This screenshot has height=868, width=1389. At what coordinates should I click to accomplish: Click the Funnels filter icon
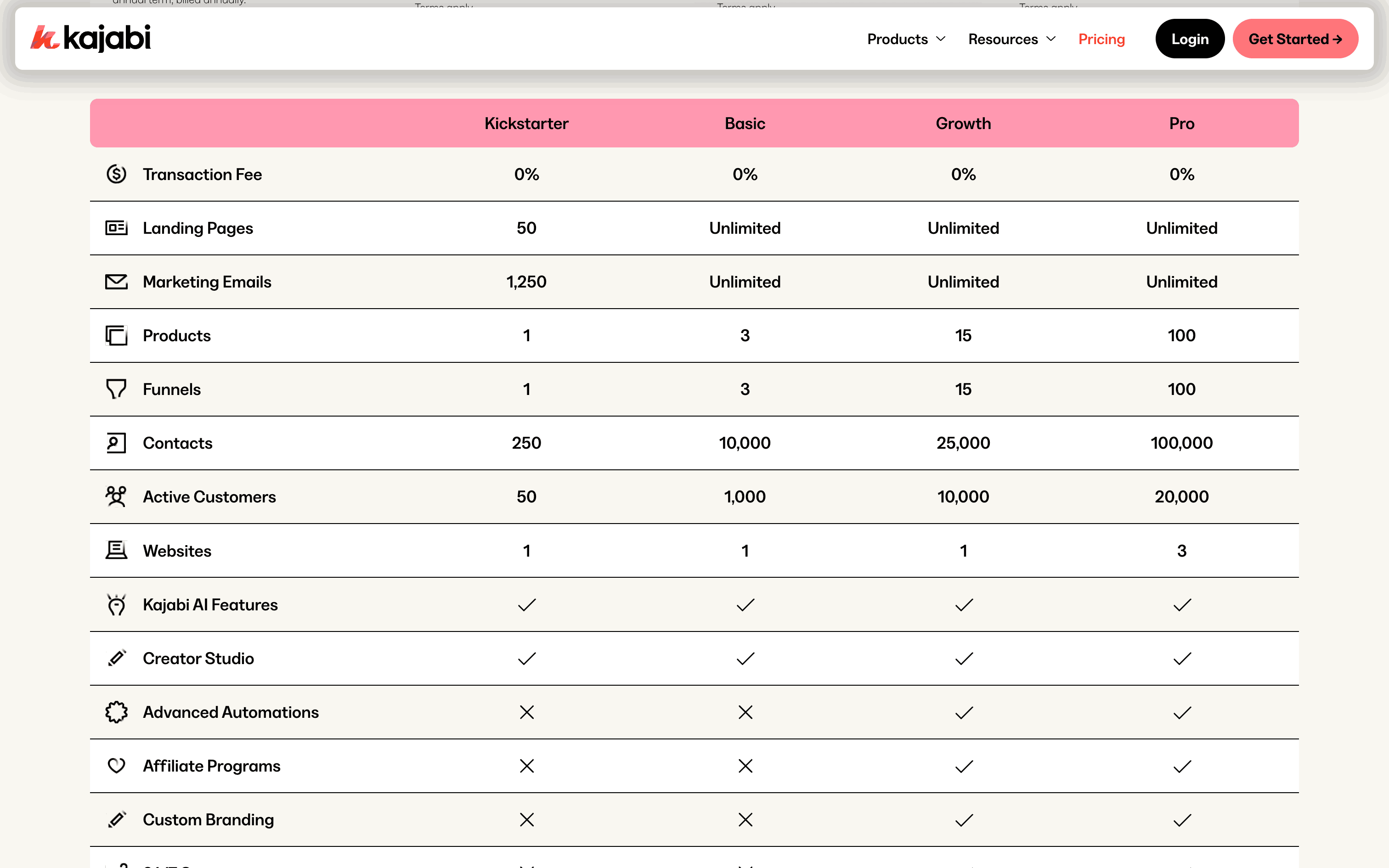pos(117,389)
